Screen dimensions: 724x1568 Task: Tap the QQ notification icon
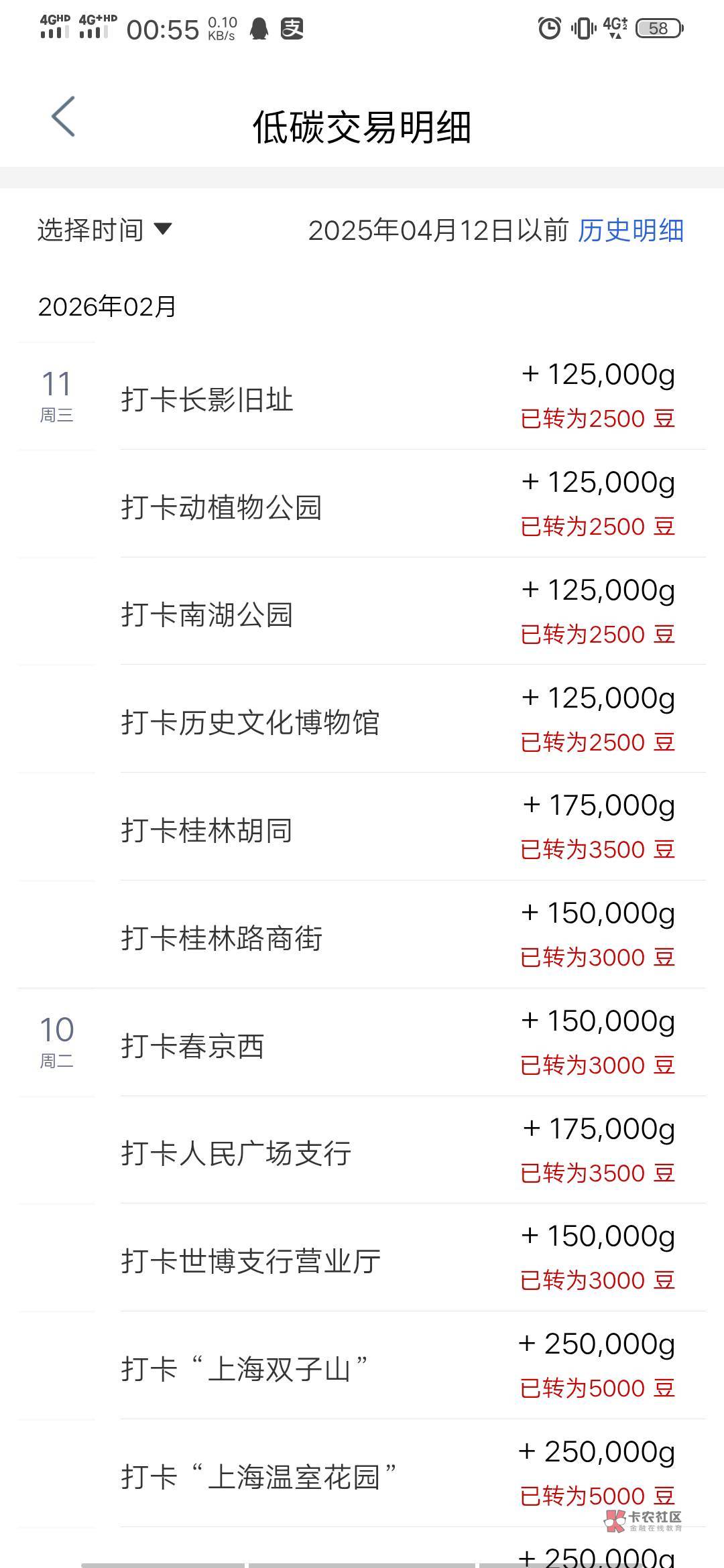[x=259, y=29]
